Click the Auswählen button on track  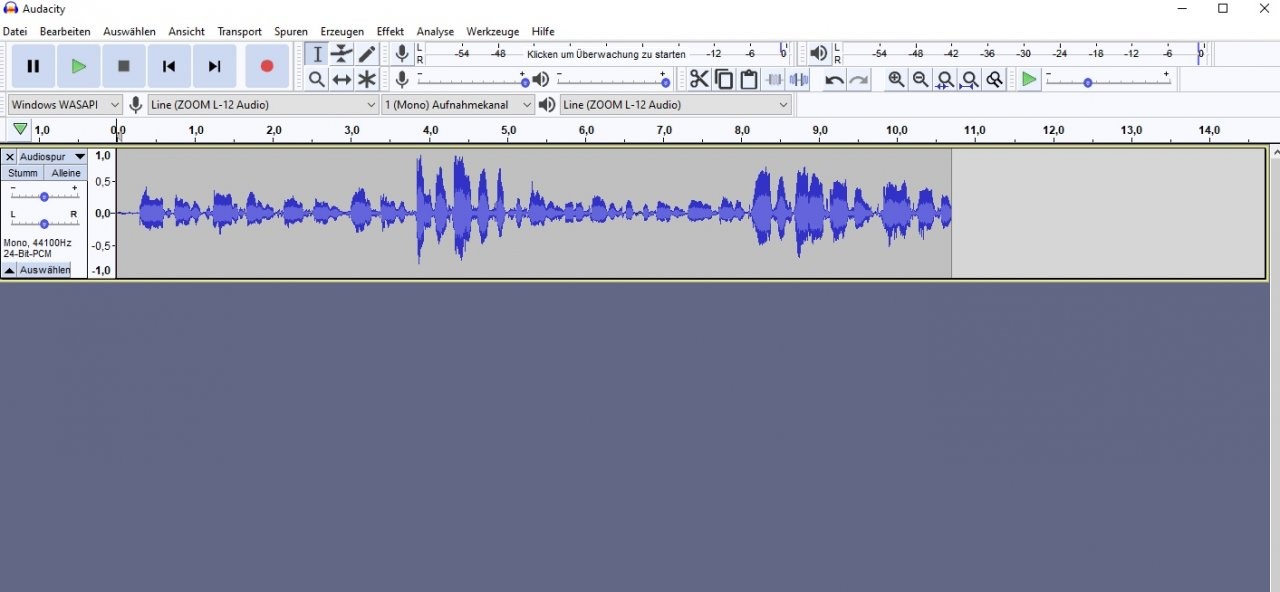click(x=45, y=270)
